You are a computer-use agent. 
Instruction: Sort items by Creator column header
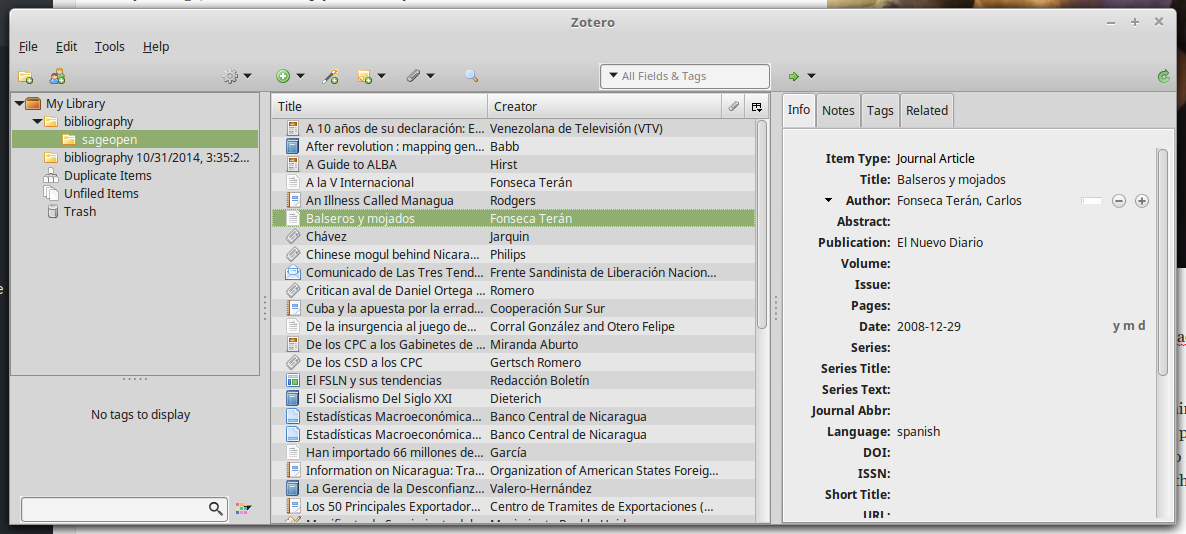coord(604,107)
